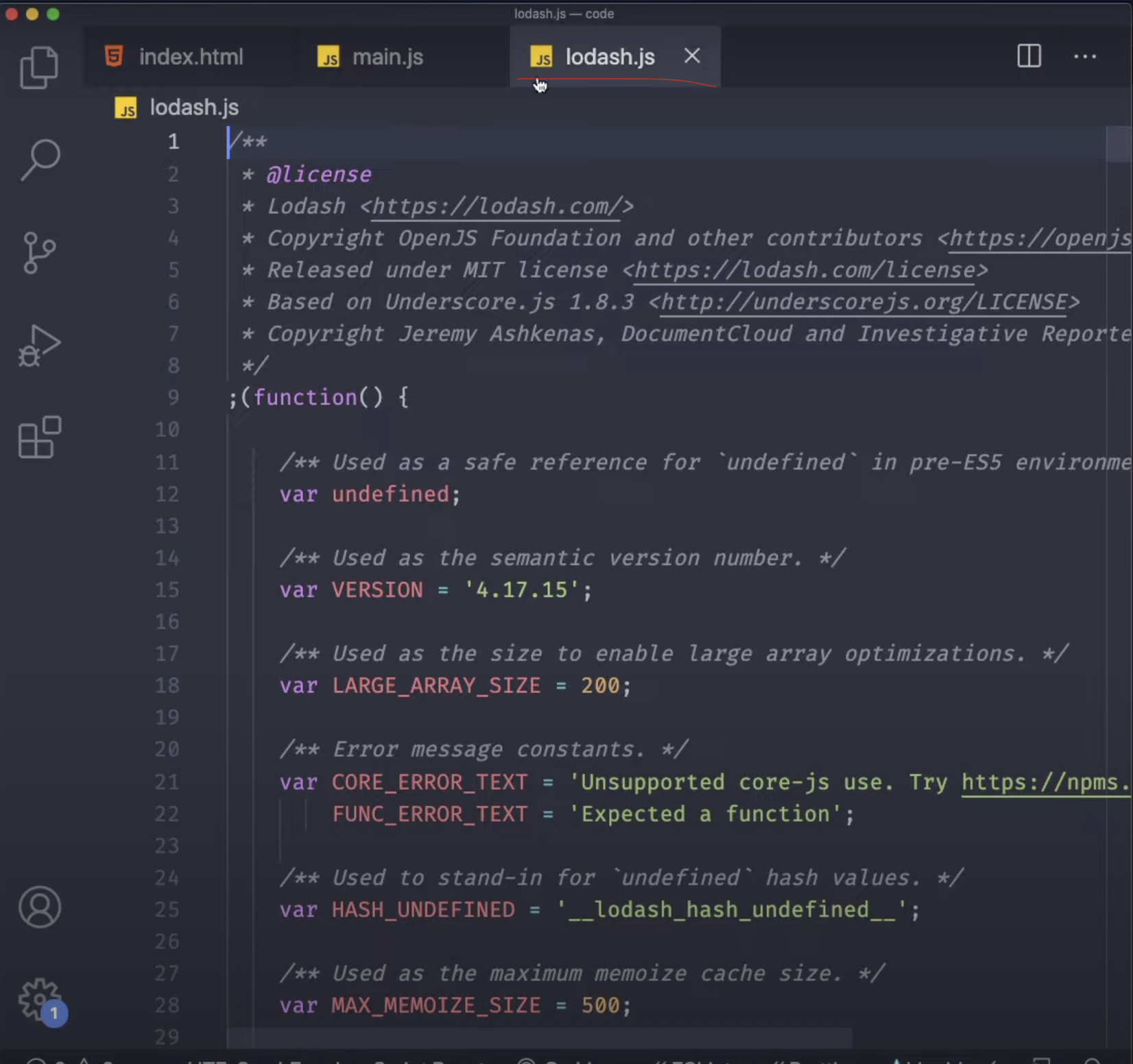Click the HTML icon on index.html tab

[114, 56]
